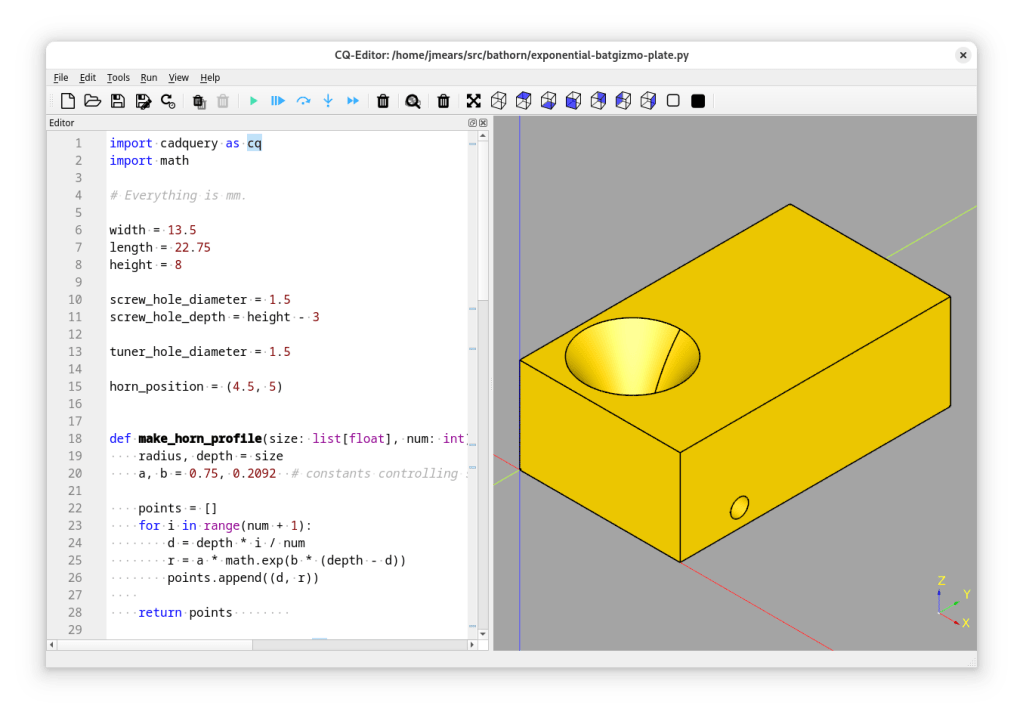The image size is (1023, 718).
Task: Open the Tools menu
Action: (118, 77)
